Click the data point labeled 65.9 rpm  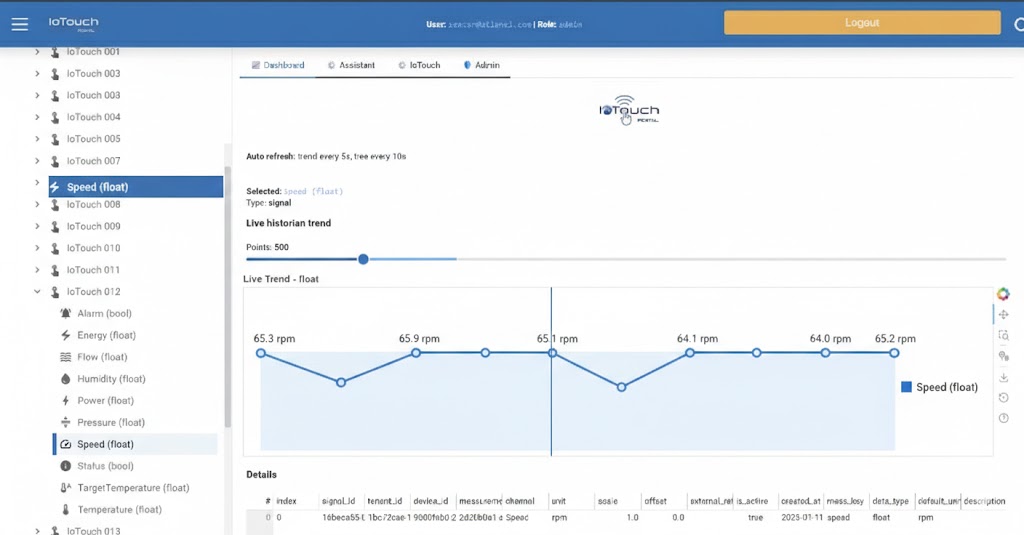[x=415, y=353]
